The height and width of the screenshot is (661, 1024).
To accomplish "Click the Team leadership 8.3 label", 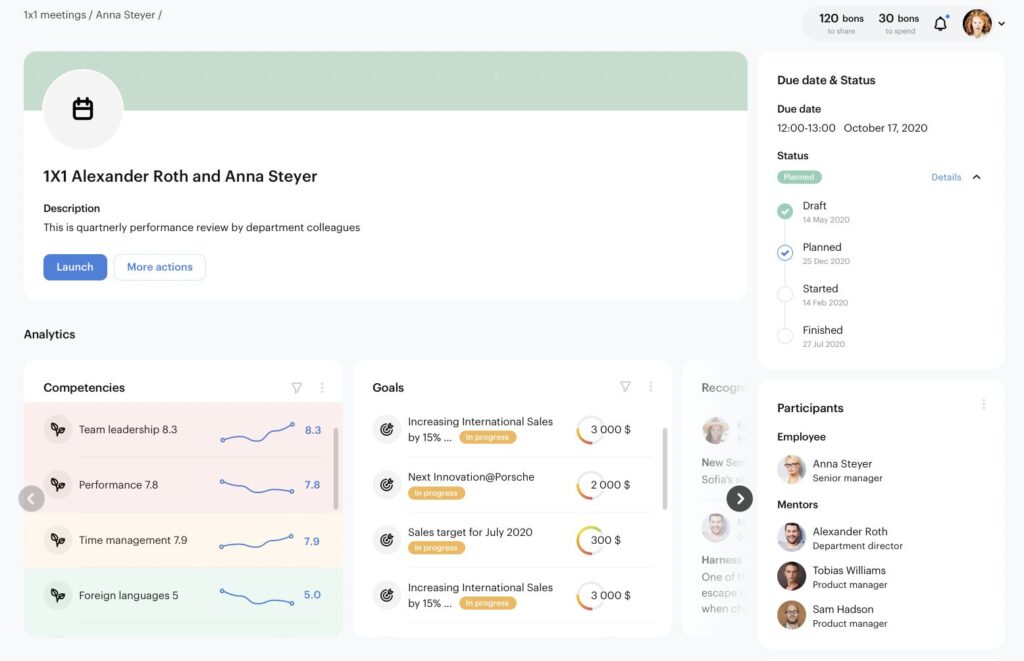I will point(128,429).
